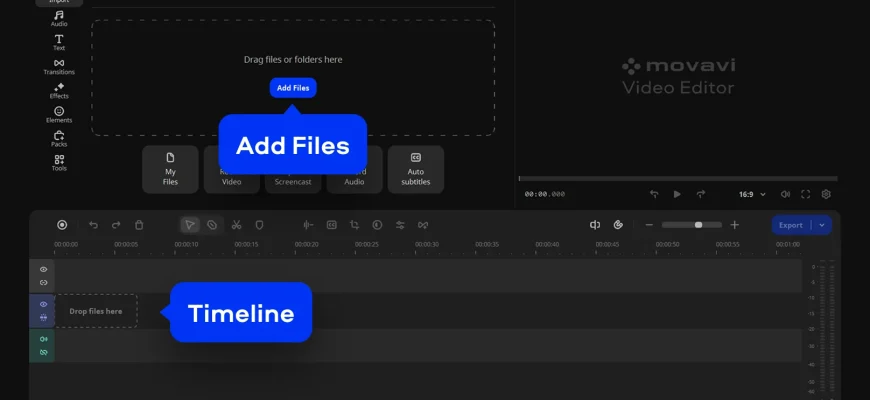
Task: Open the Audio section in sidebar
Action: 59,18
